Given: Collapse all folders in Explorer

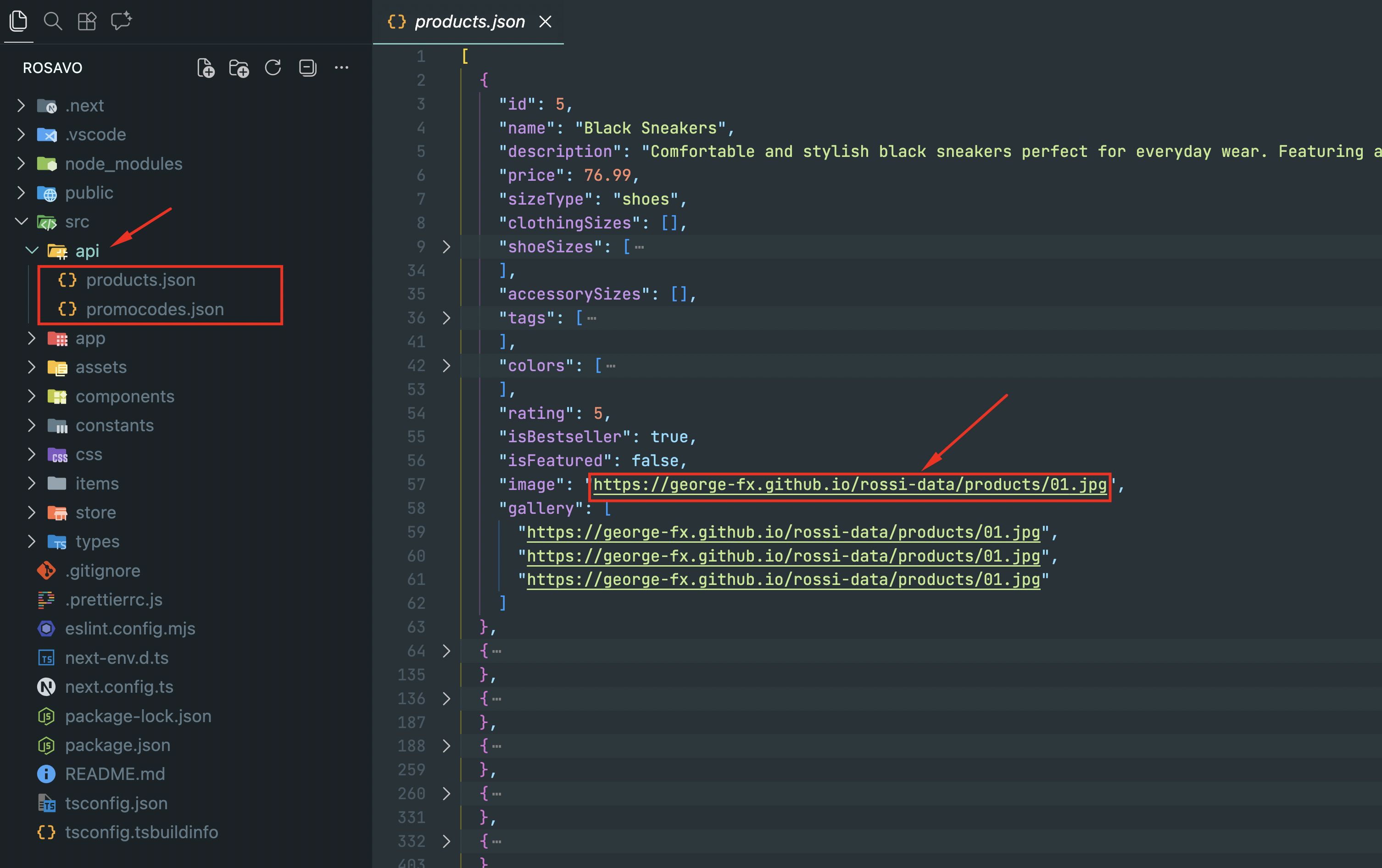Looking at the screenshot, I should pyautogui.click(x=307, y=68).
